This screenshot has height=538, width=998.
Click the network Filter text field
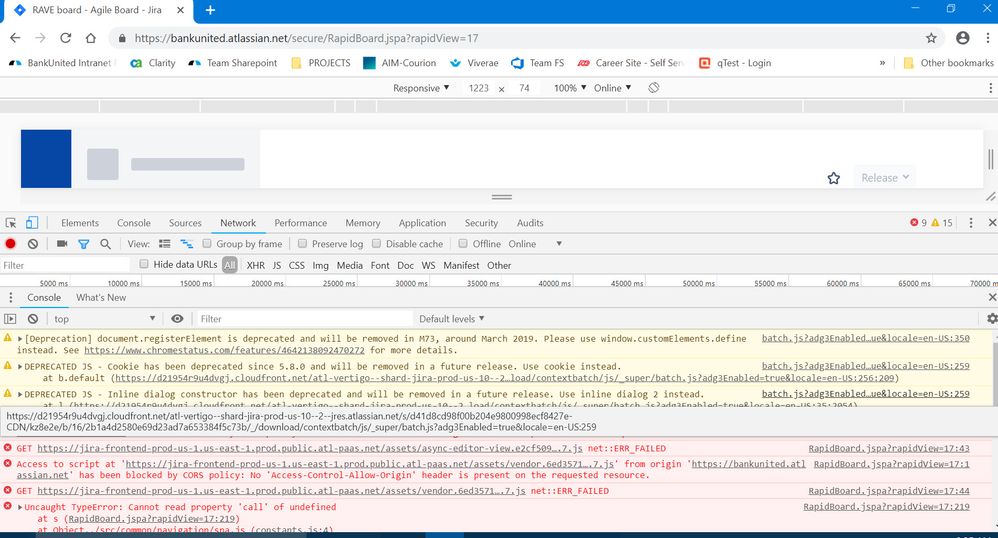point(65,265)
